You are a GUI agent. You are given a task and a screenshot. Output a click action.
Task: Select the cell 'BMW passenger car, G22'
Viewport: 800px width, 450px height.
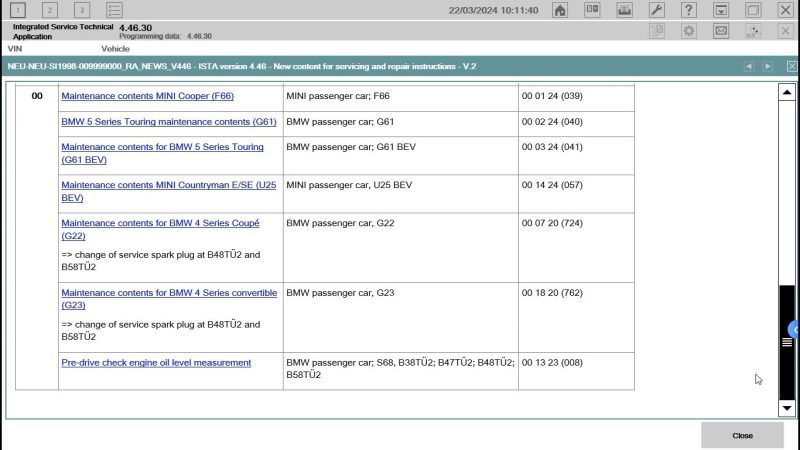point(401,248)
